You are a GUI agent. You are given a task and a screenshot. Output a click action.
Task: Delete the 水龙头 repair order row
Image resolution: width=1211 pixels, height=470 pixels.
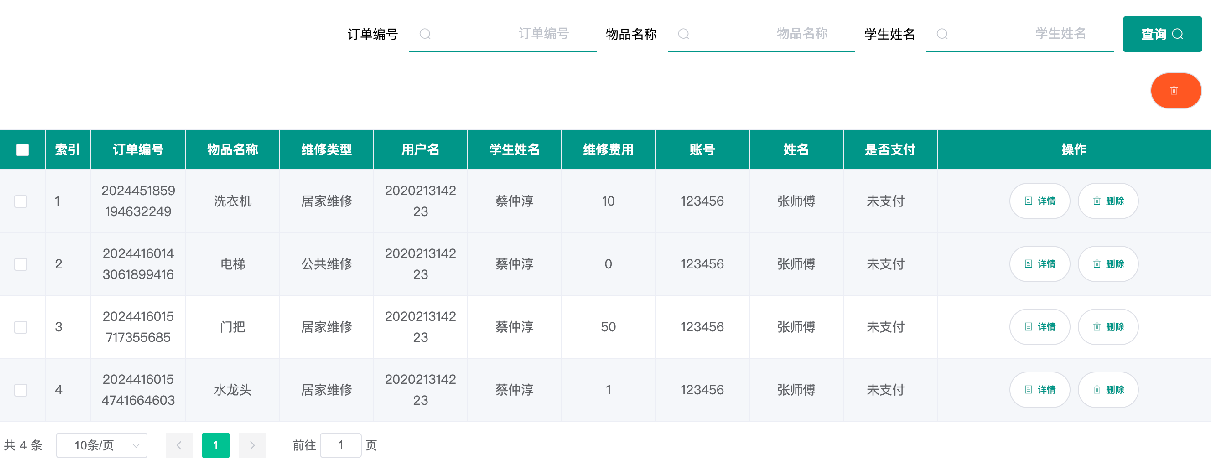pyautogui.click(x=1108, y=390)
